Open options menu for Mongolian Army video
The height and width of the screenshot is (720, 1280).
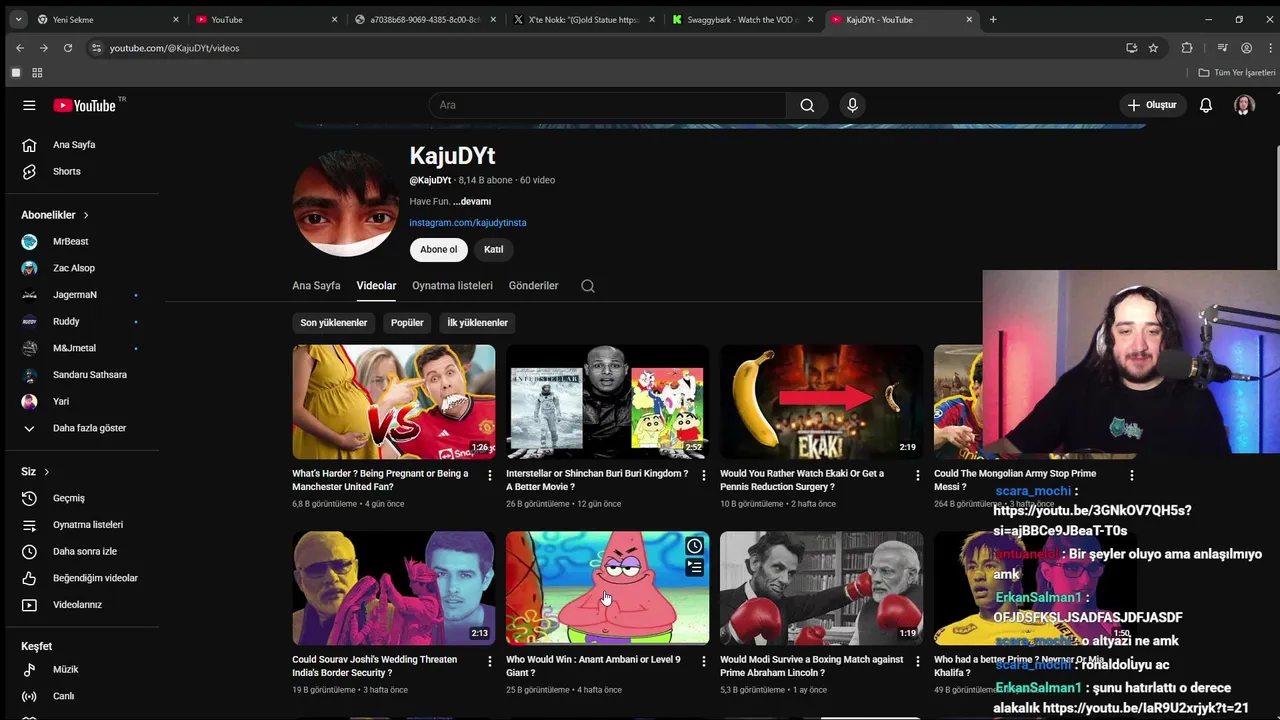1131,476
